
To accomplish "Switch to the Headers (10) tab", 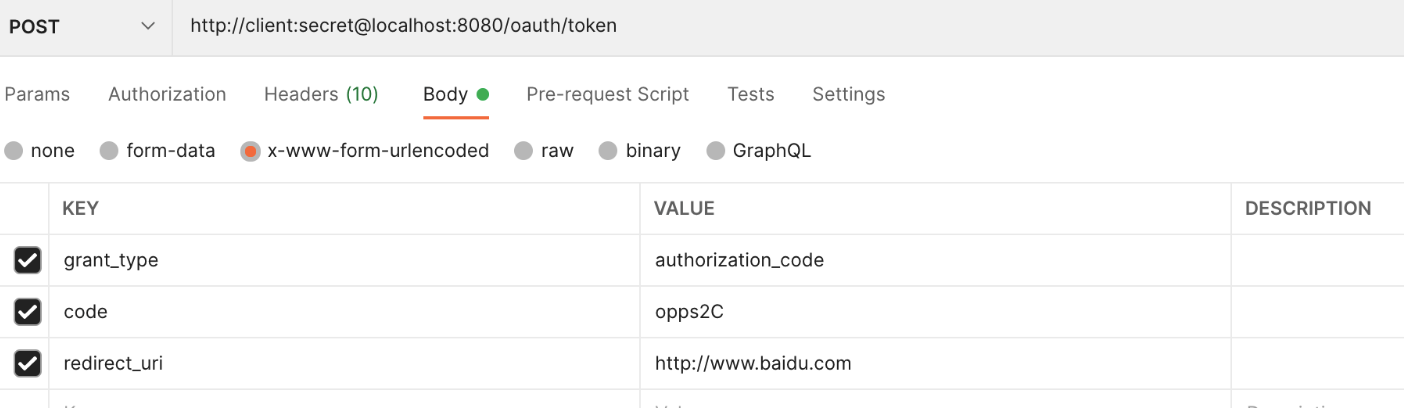I will (x=321, y=94).
